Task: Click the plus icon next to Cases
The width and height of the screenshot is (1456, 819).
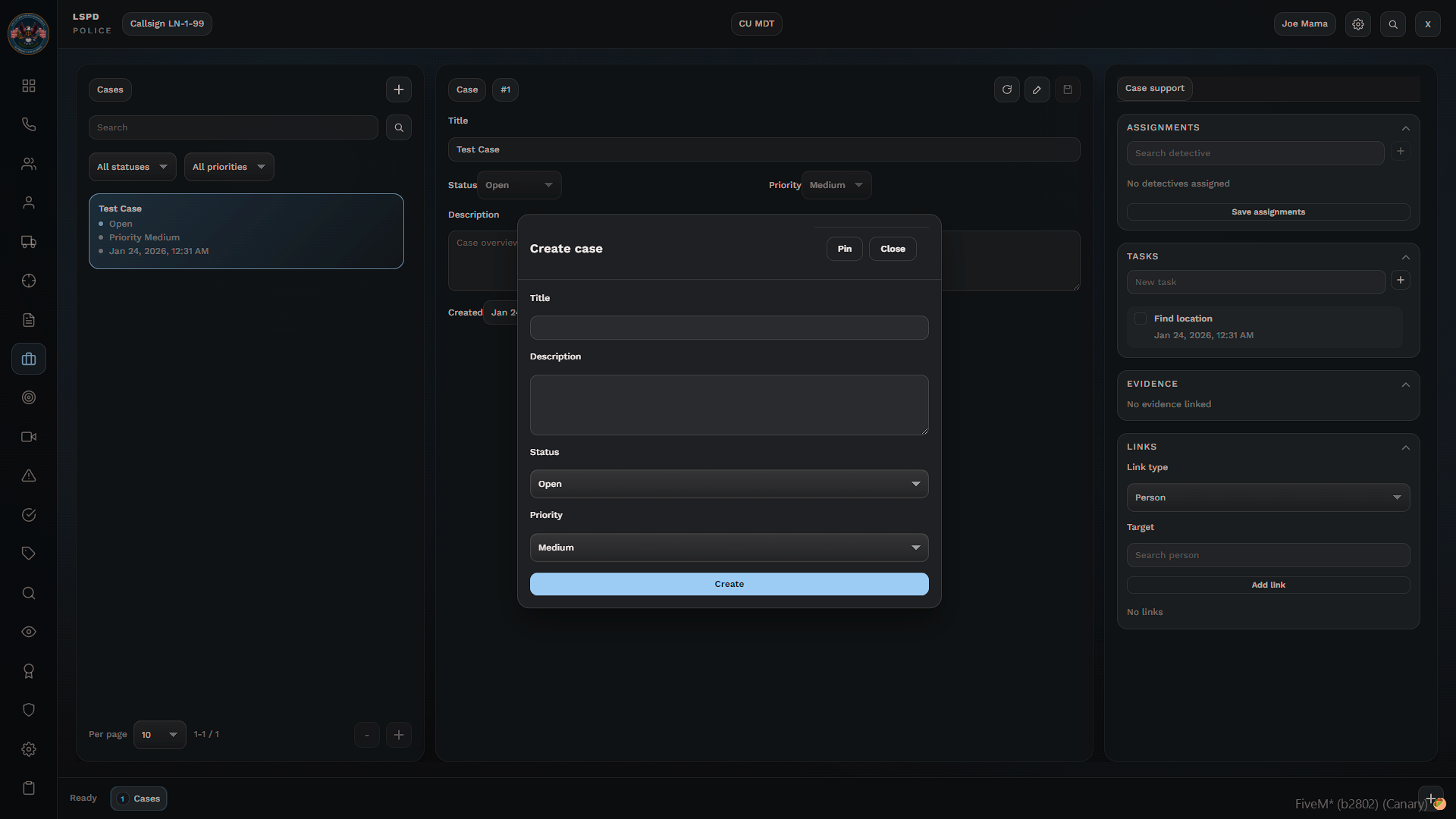Action: pyautogui.click(x=398, y=89)
